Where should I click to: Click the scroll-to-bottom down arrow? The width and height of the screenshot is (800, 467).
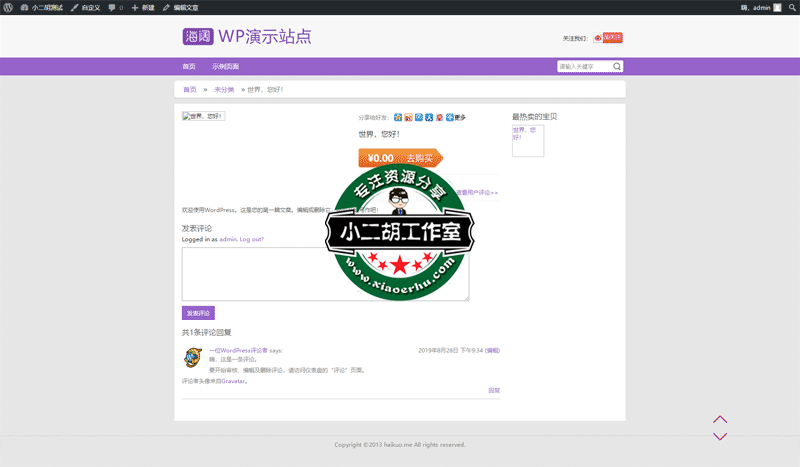coord(720,436)
